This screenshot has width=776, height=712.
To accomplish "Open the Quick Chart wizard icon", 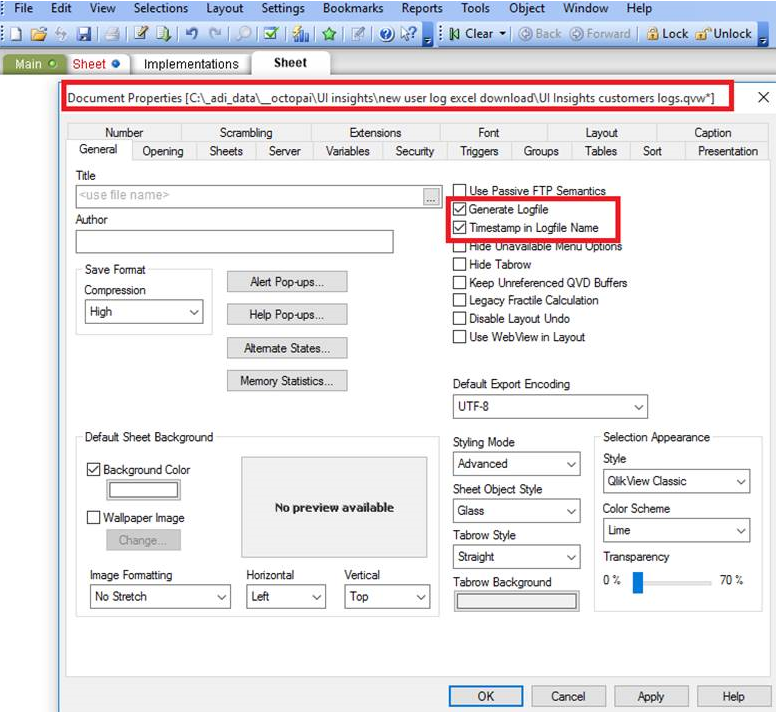I will (300, 34).
